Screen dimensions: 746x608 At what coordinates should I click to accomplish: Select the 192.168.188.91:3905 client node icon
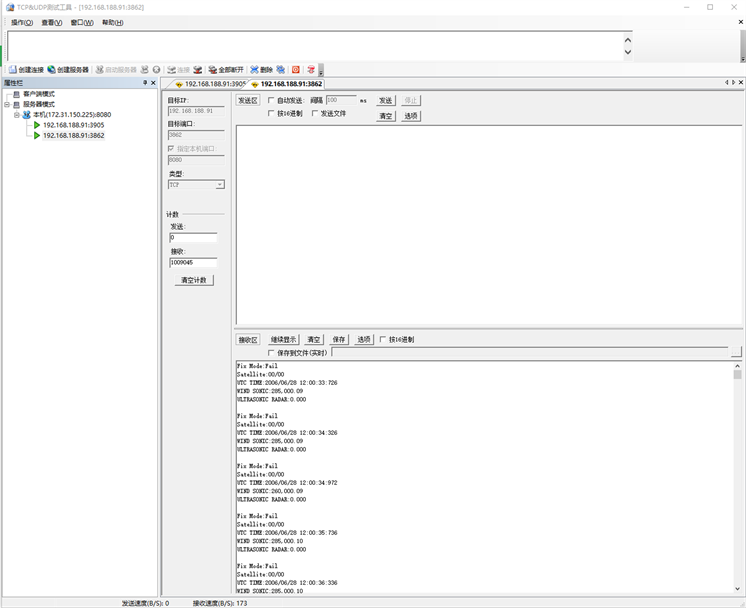(37, 125)
